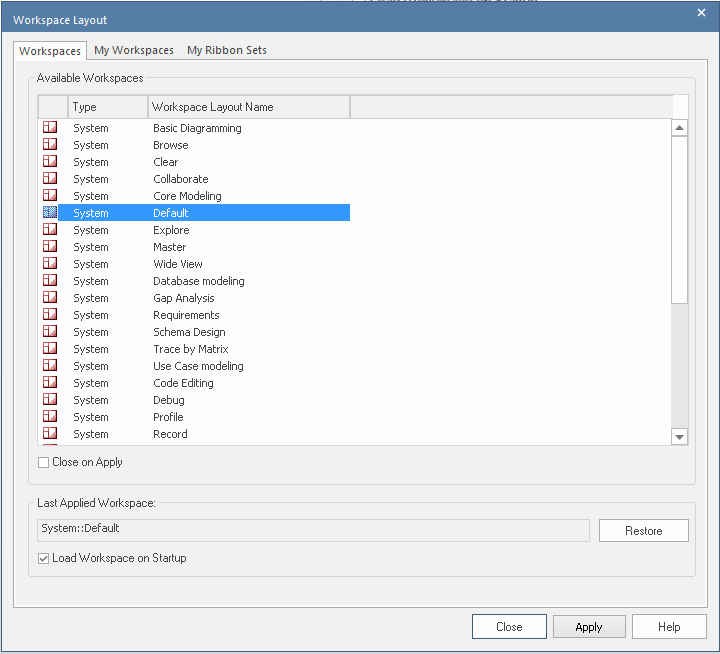Image resolution: width=720 pixels, height=654 pixels.
Task: Click the Requirements workspace icon
Action: click(x=50, y=315)
